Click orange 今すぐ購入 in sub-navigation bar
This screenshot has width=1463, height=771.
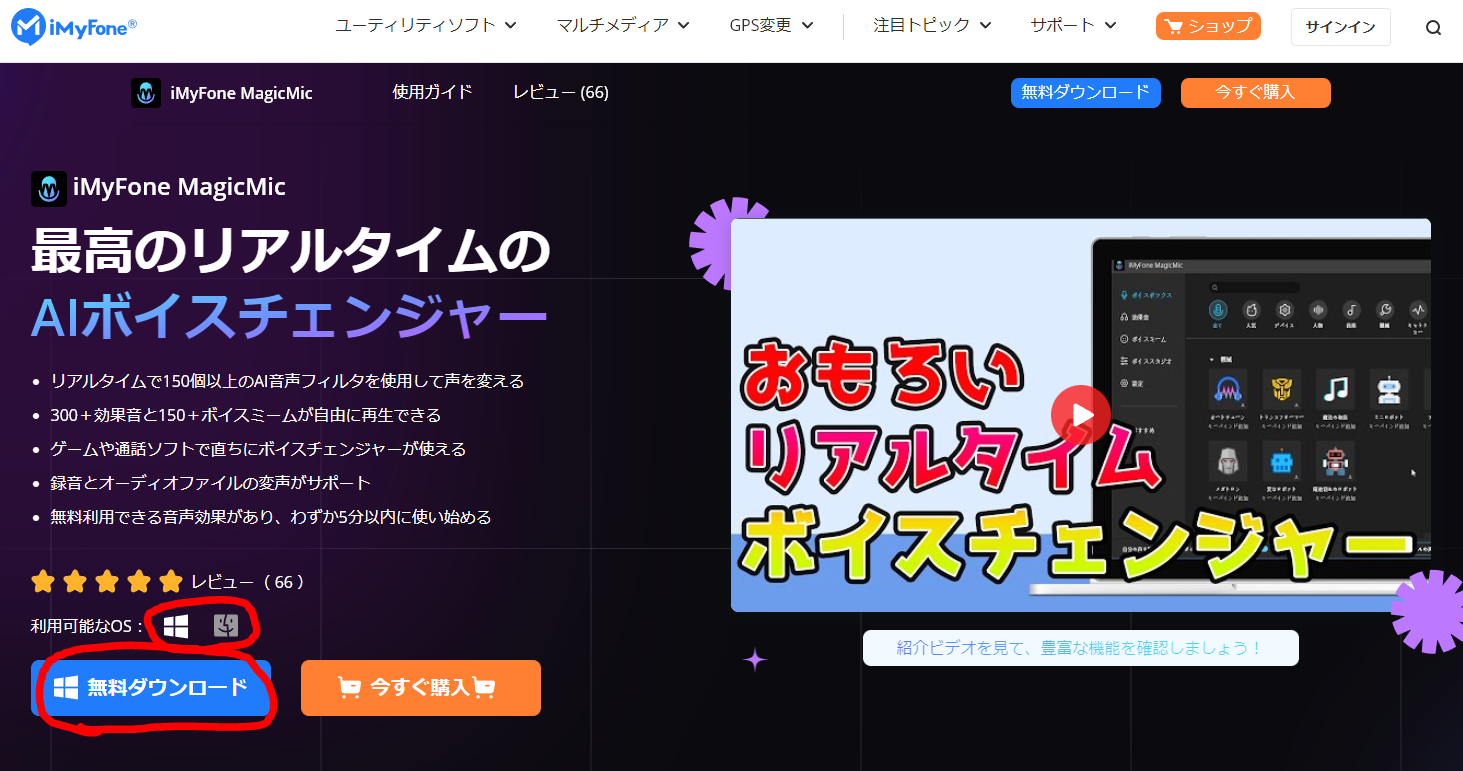[x=1255, y=92]
